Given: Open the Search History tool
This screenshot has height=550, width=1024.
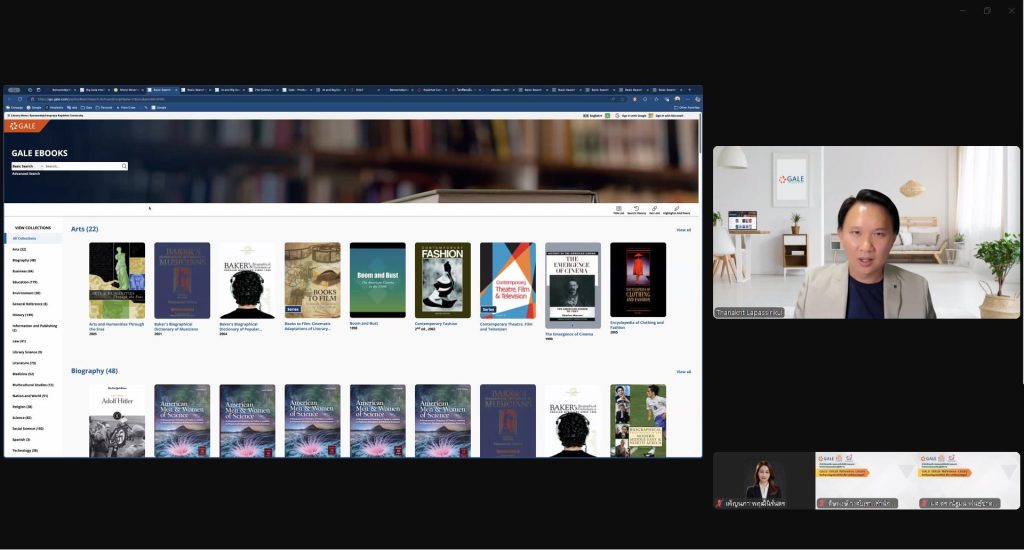Looking at the screenshot, I should point(636,210).
